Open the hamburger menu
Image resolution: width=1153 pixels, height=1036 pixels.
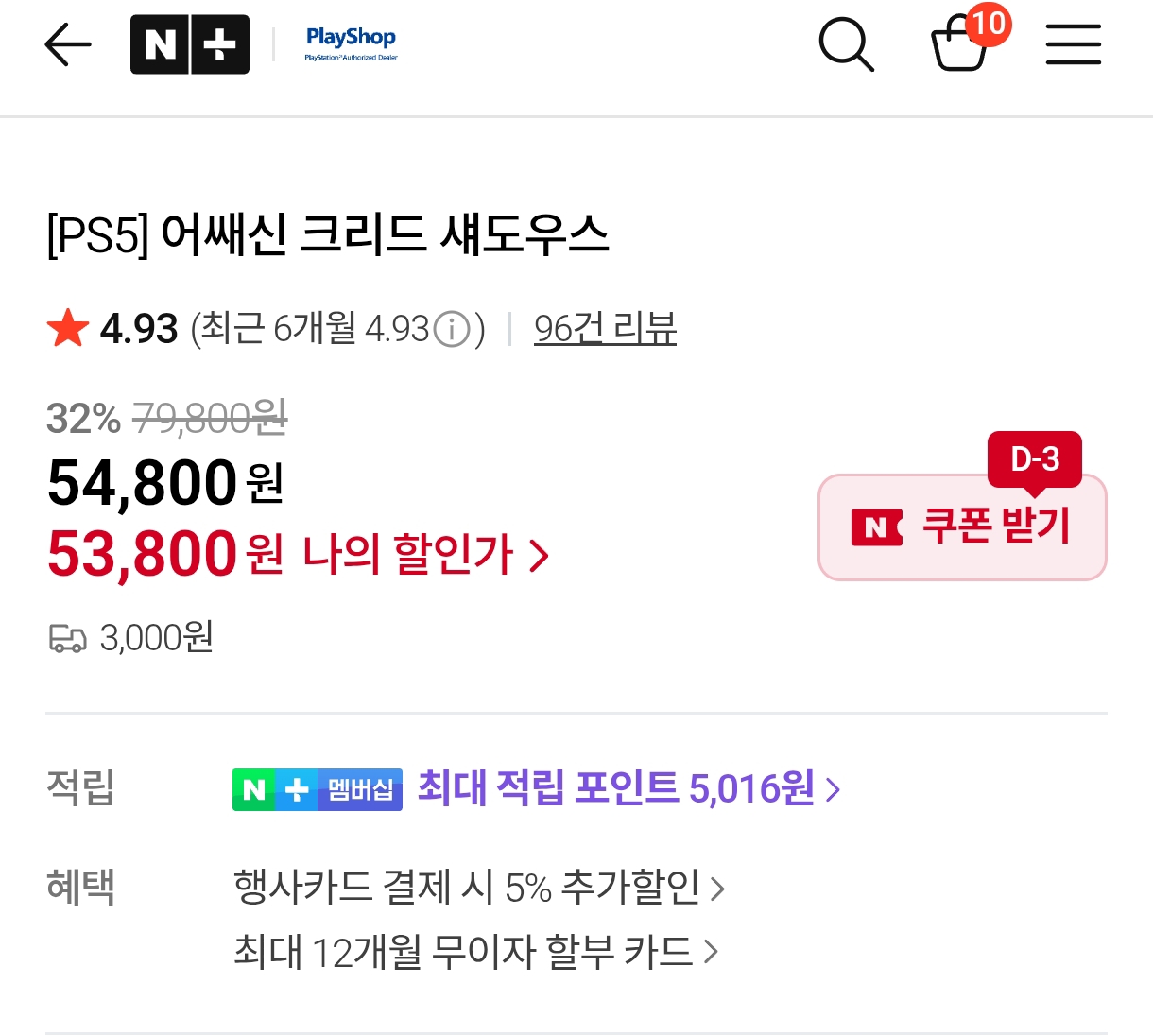(1073, 44)
